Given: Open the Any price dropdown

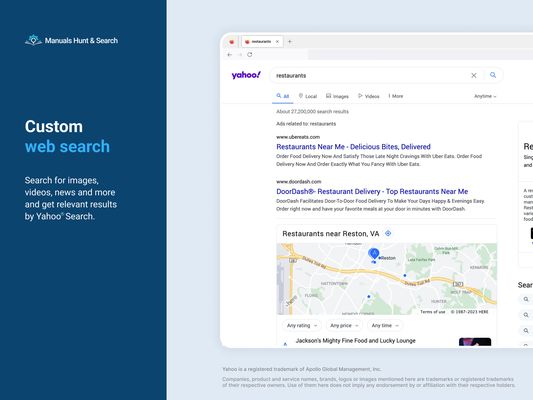Looking at the screenshot, I should tap(344, 326).
